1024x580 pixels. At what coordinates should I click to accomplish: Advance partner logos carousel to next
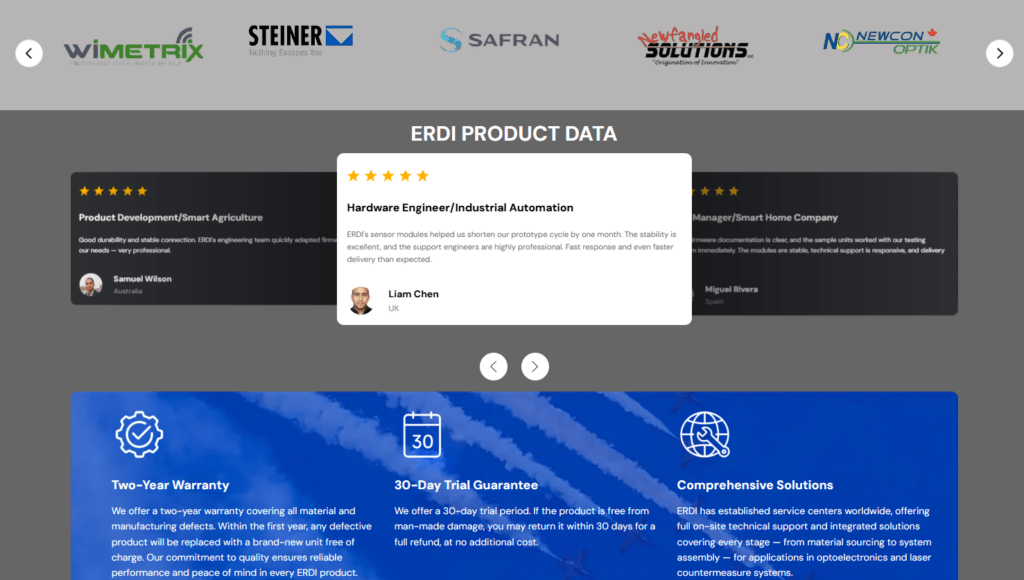(999, 53)
